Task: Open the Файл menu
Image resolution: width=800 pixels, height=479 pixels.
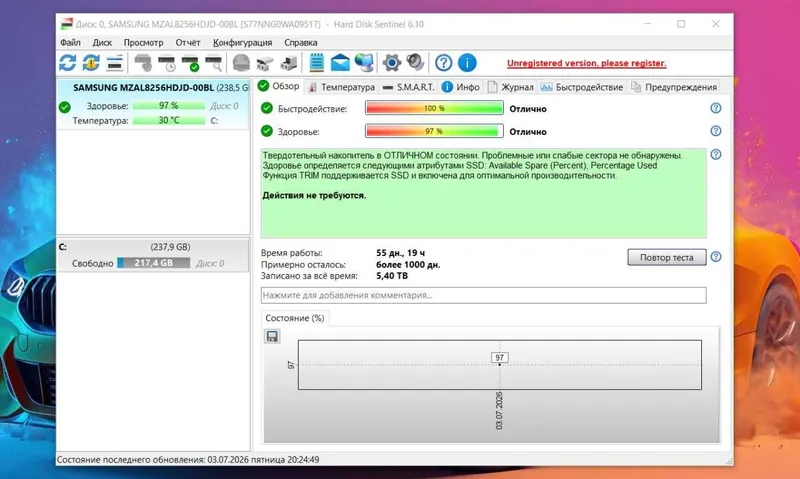Action: pos(70,42)
